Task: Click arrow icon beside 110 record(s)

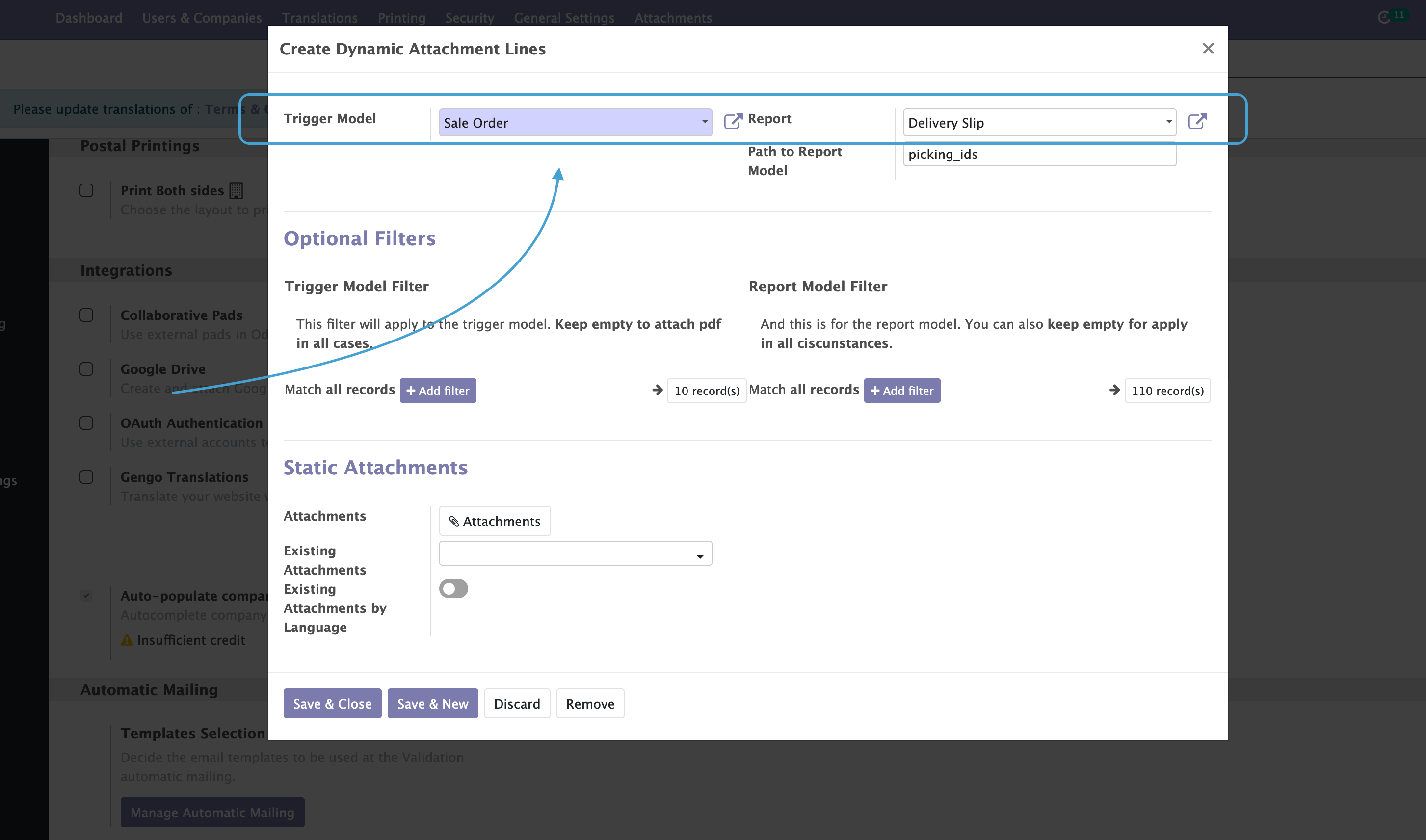Action: point(1114,390)
